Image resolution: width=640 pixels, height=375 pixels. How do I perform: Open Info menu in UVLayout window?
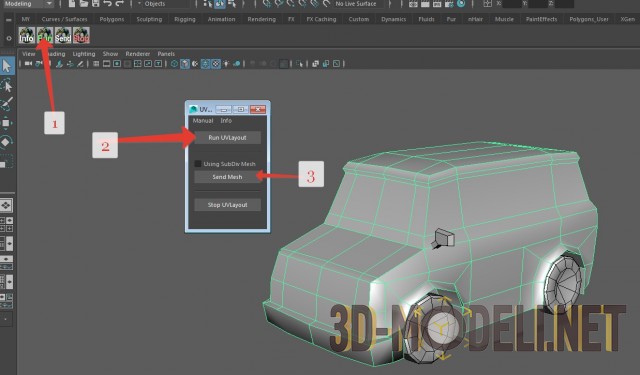pos(226,121)
